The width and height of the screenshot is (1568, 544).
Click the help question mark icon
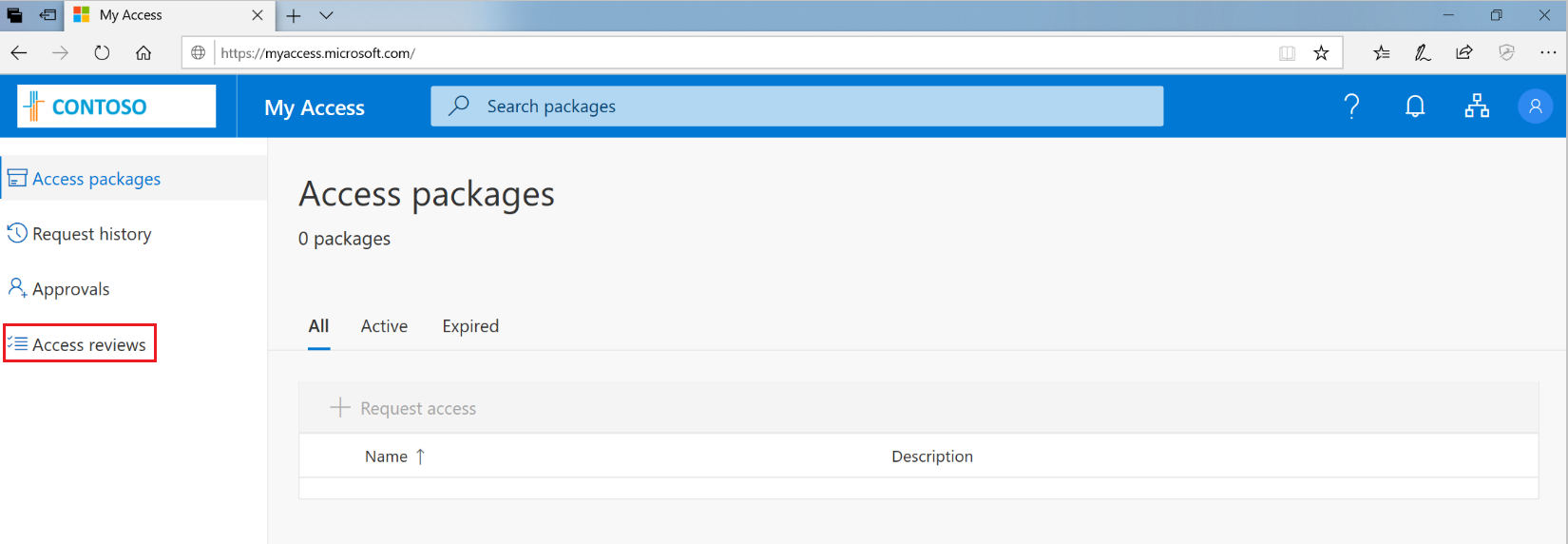coord(1351,107)
